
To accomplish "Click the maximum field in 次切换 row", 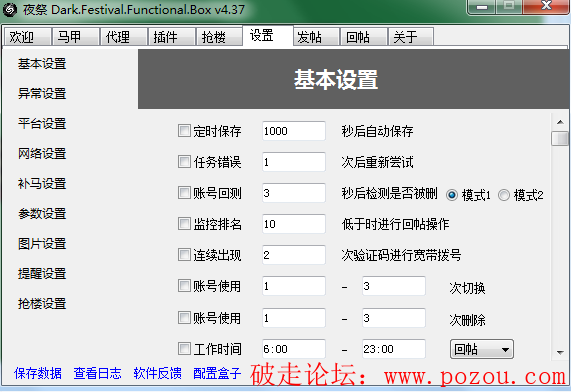I will [x=394, y=286].
